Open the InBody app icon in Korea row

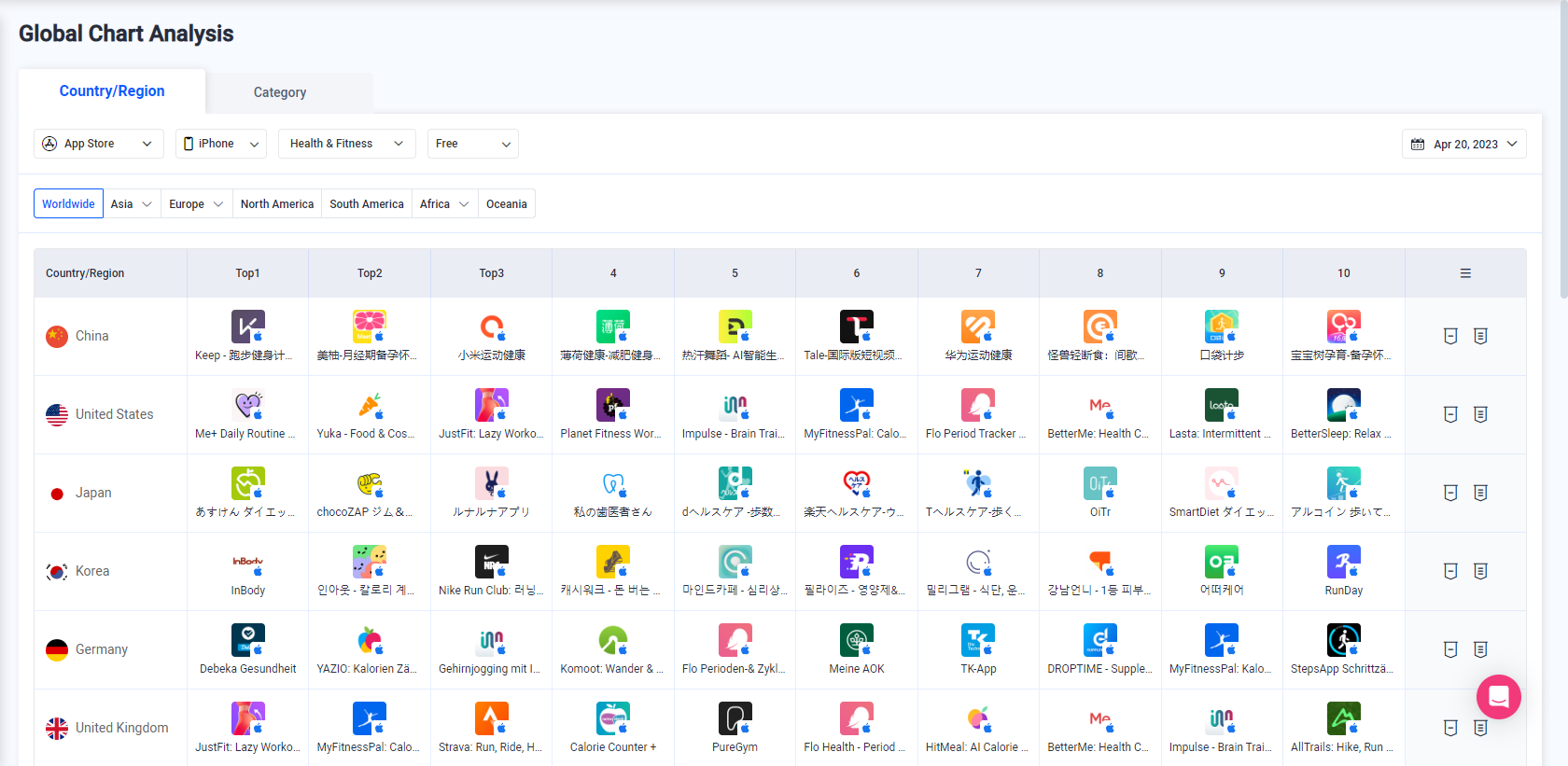(248, 562)
